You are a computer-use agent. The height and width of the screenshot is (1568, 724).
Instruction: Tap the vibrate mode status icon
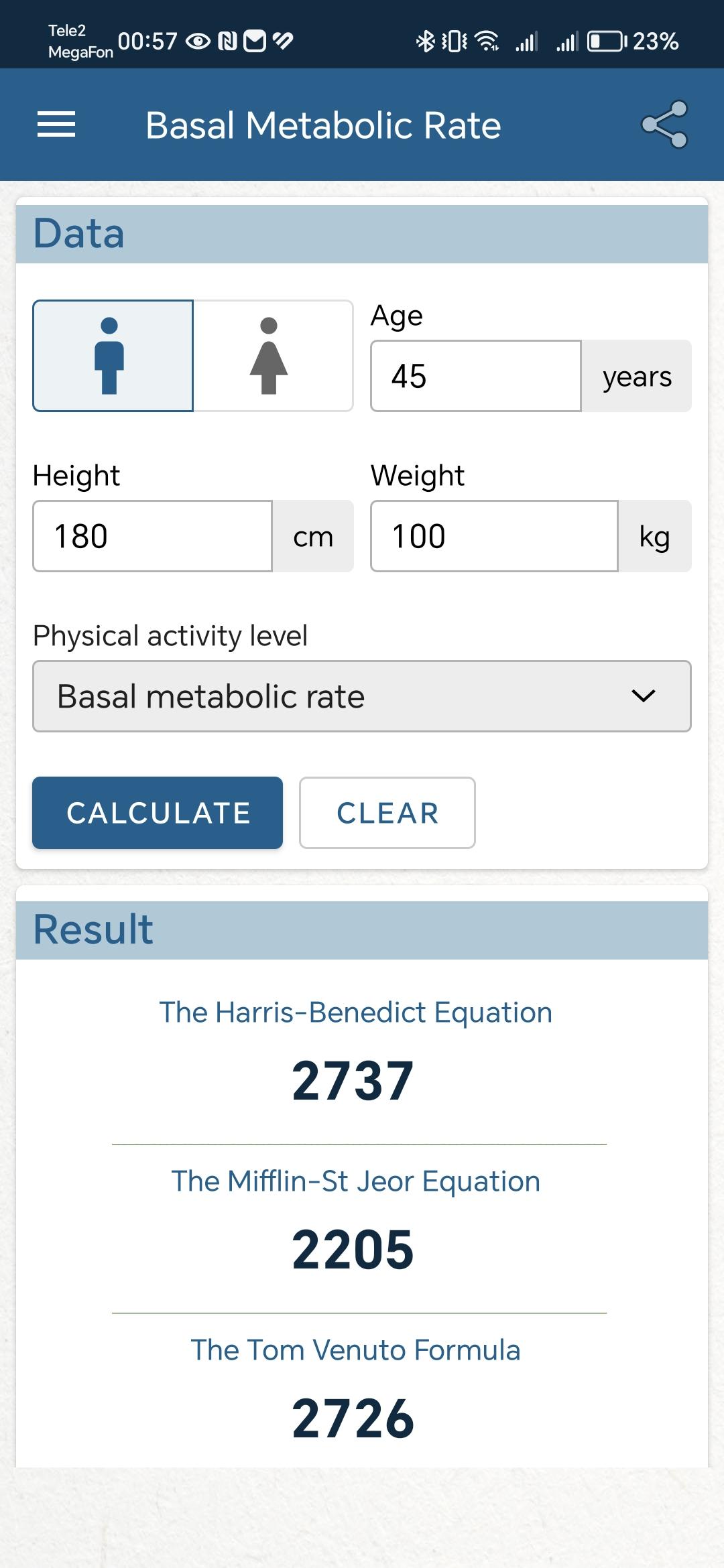click(x=455, y=42)
